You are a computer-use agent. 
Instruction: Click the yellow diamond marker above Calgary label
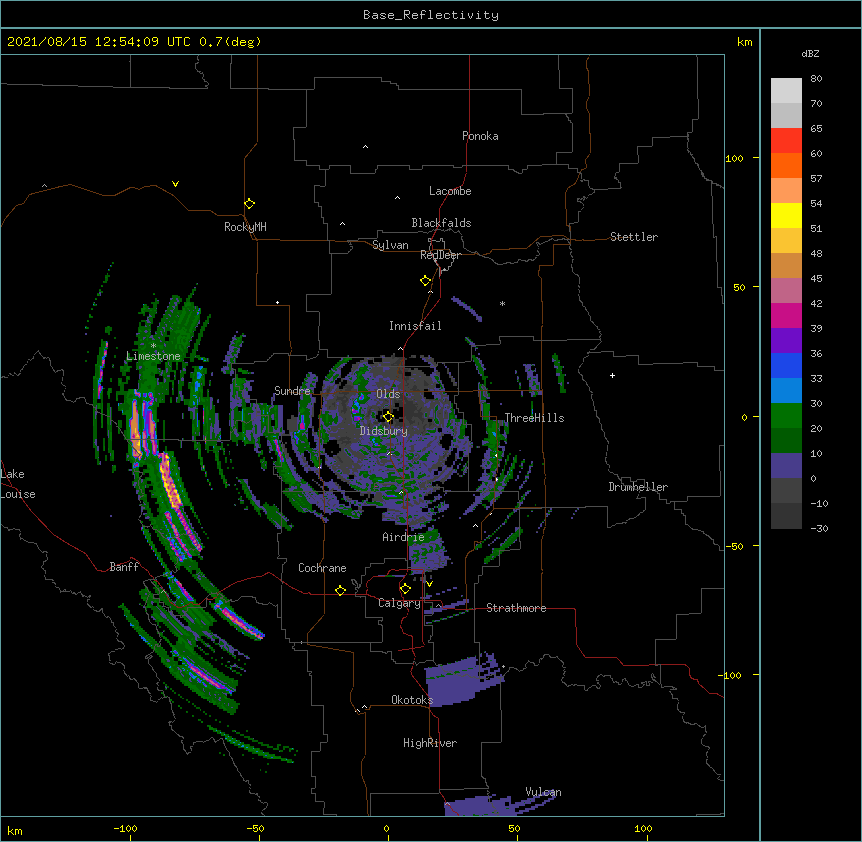405,589
